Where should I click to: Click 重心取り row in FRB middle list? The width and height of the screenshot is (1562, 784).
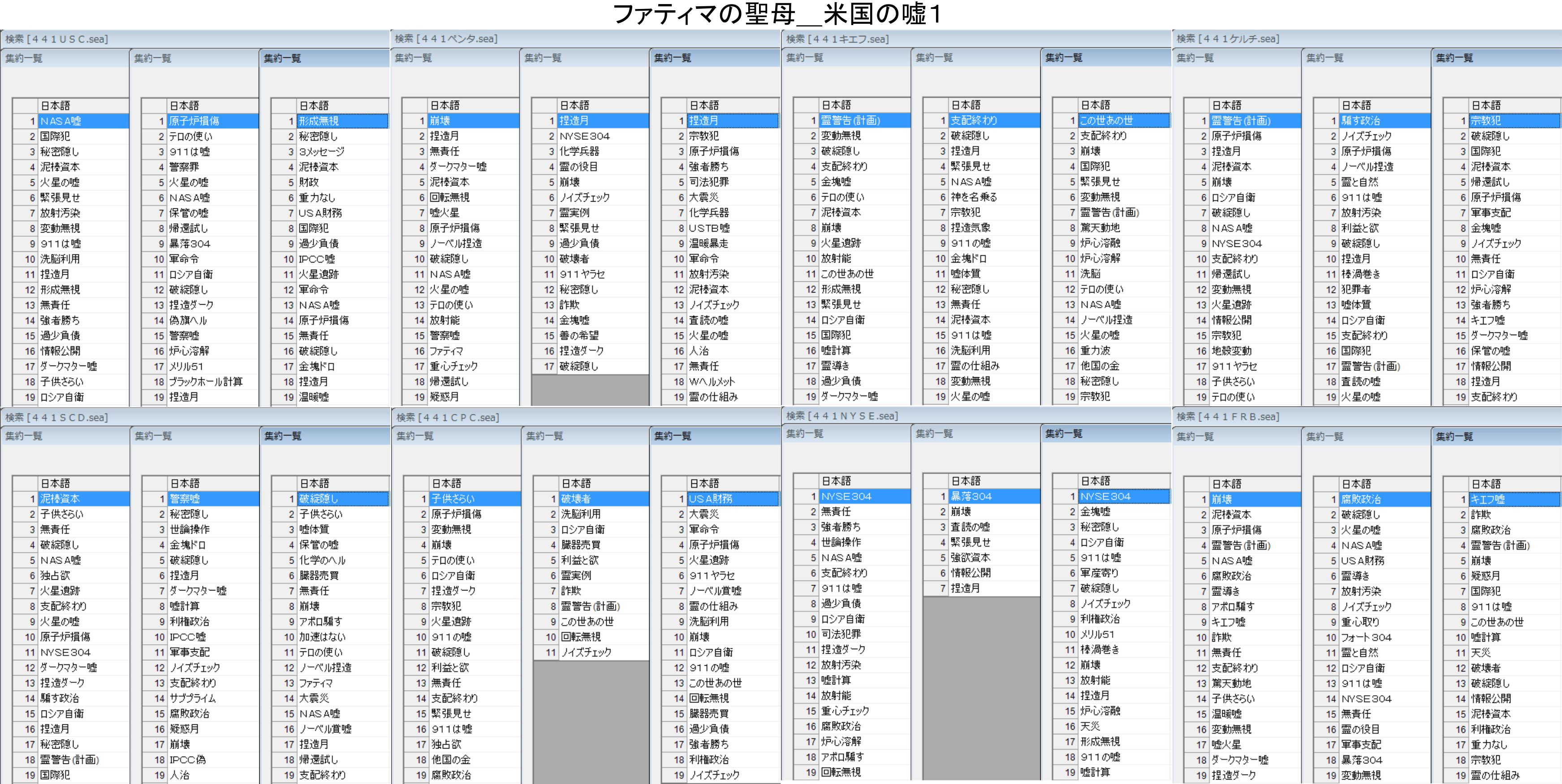point(1360,622)
